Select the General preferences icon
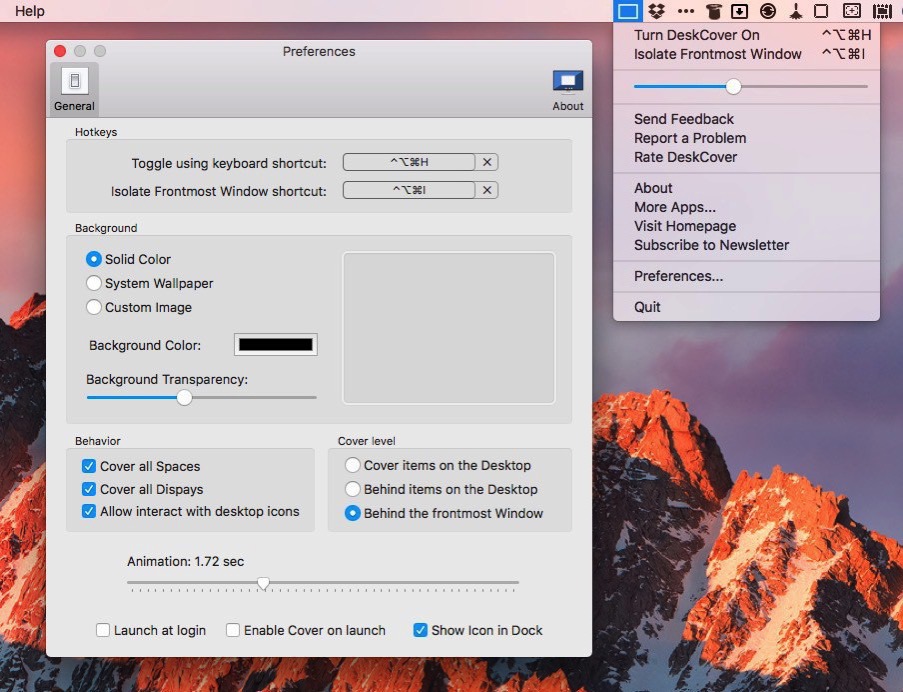Screen dimensions: 903x692 click(x=74, y=90)
